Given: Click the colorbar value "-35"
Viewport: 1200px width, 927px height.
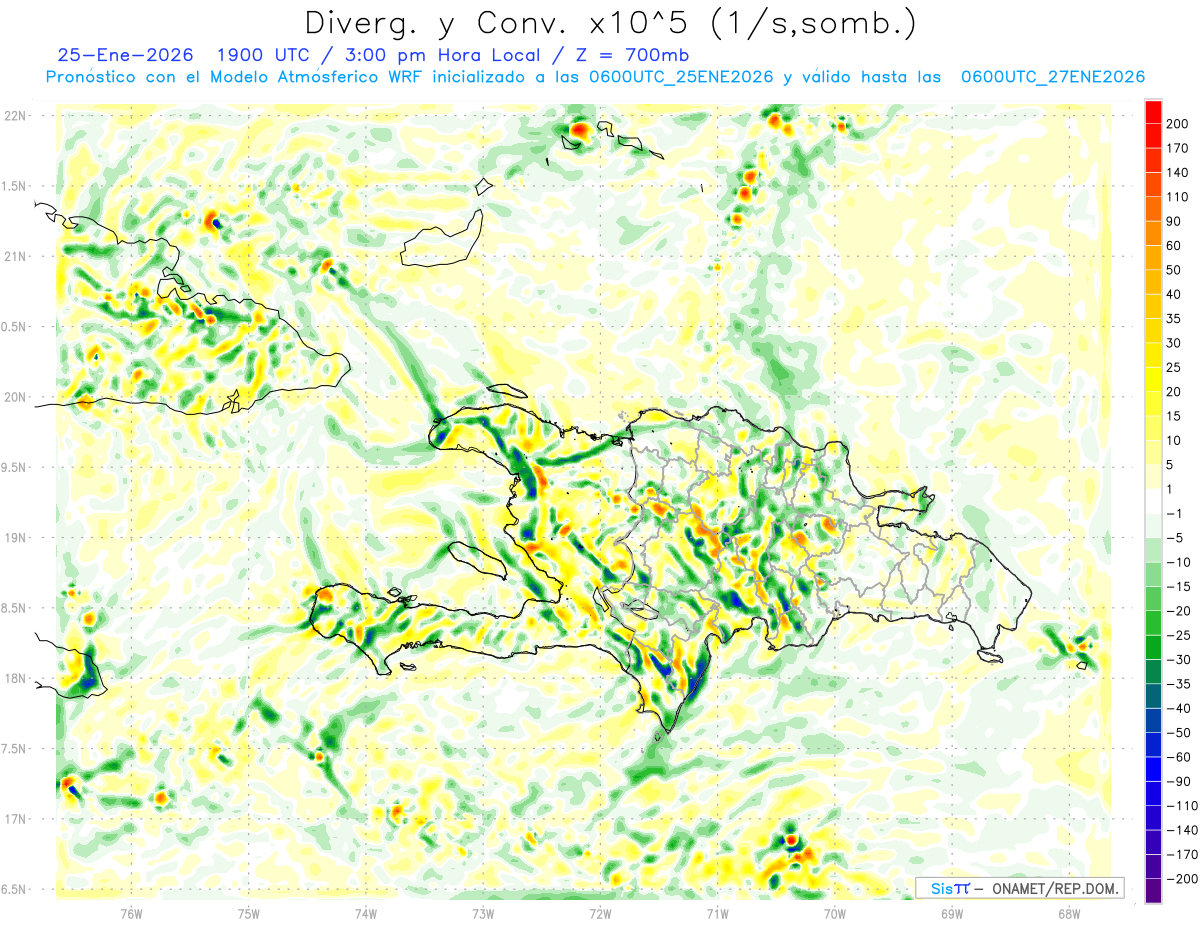Looking at the screenshot, I should click(1178, 684).
